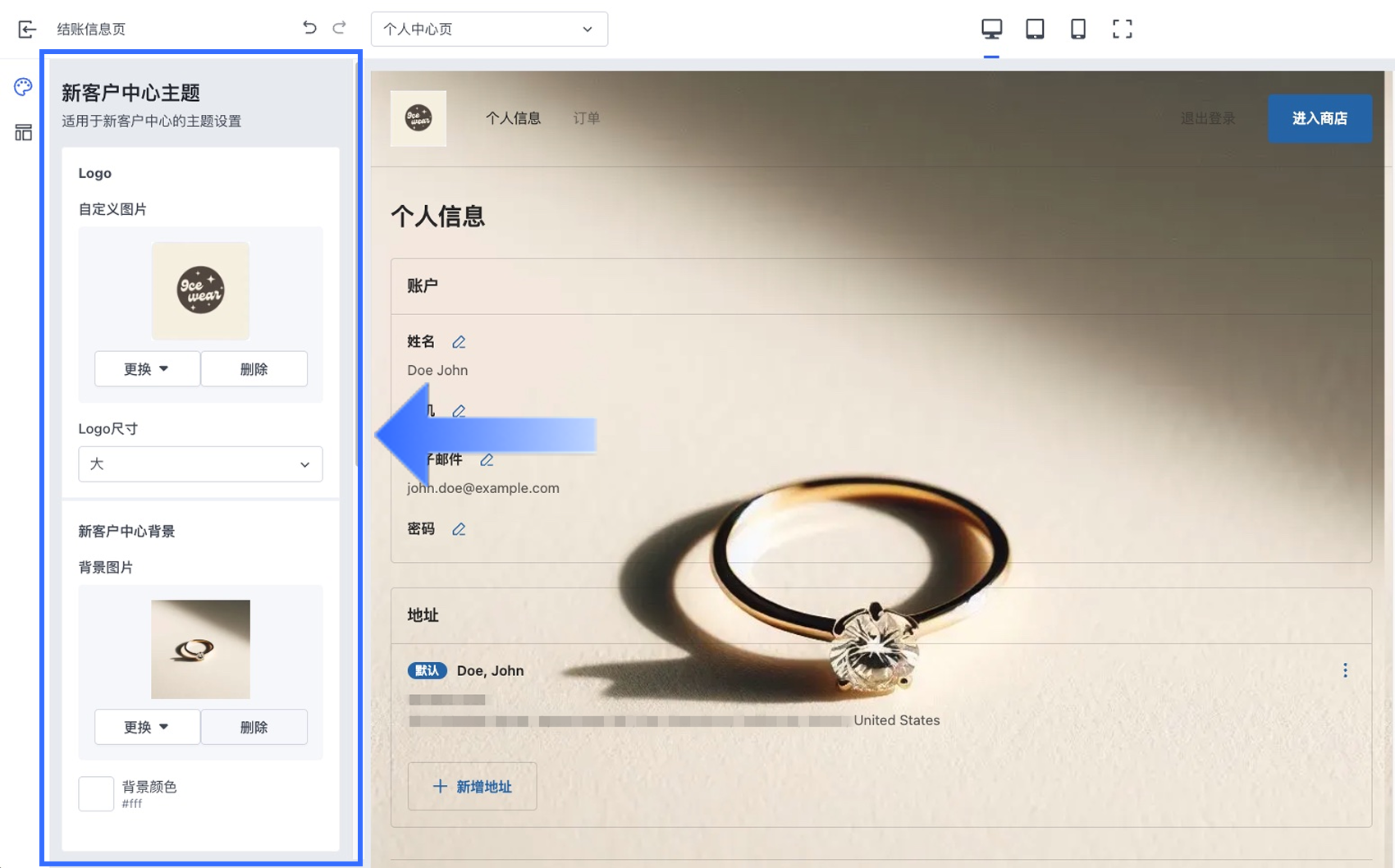The height and width of the screenshot is (868, 1395).
Task: Edit the 电子邮件 pencil icon
Action: 487,460
